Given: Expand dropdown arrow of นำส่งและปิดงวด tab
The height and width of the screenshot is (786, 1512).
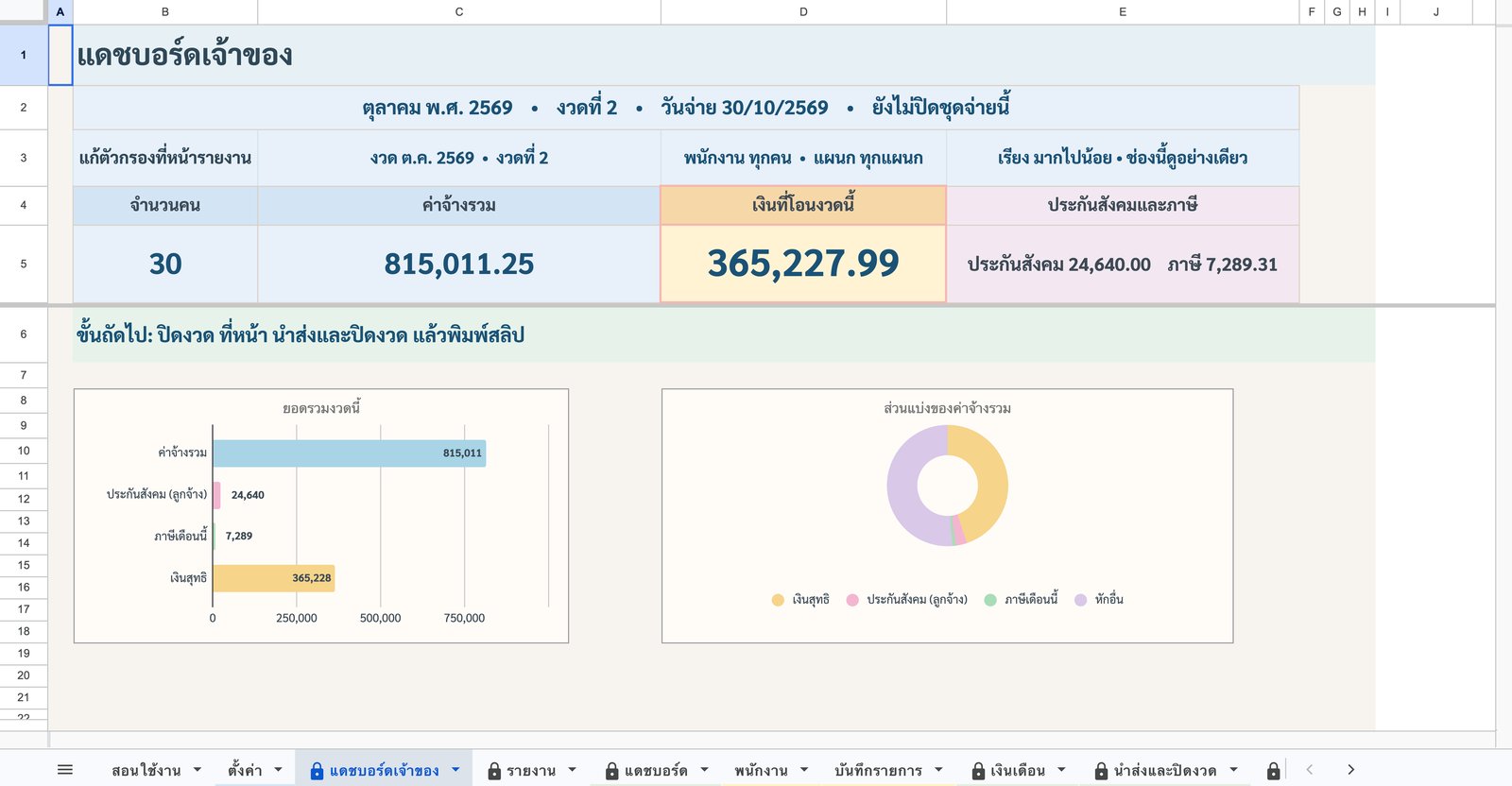Looking at the screenshot, I should coord(1234,770).
